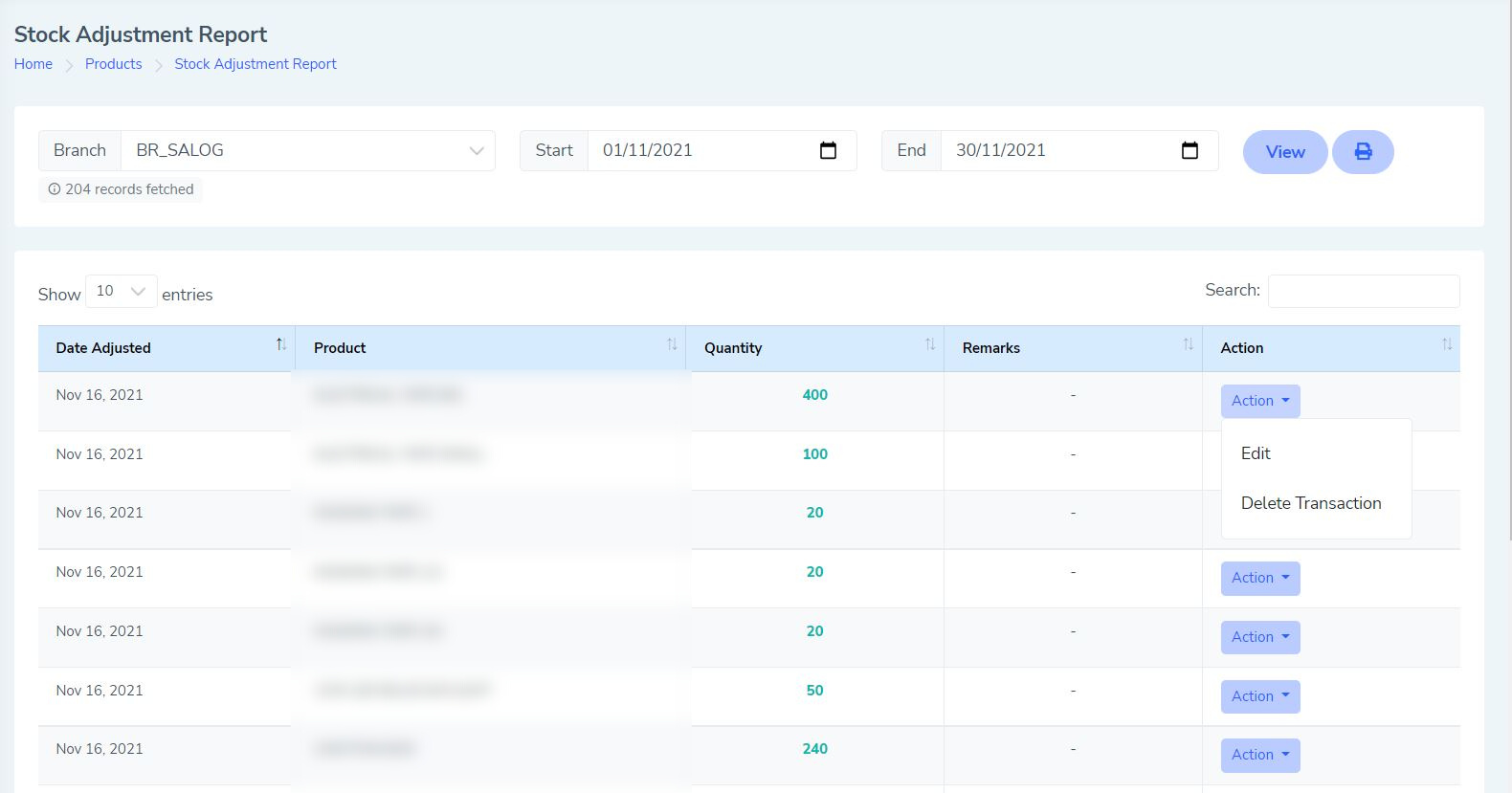The width and height of the screenshot is (1512, 793).
Task: Open the Branch BR_SALOG dropdown
Action: click(308, 150)
